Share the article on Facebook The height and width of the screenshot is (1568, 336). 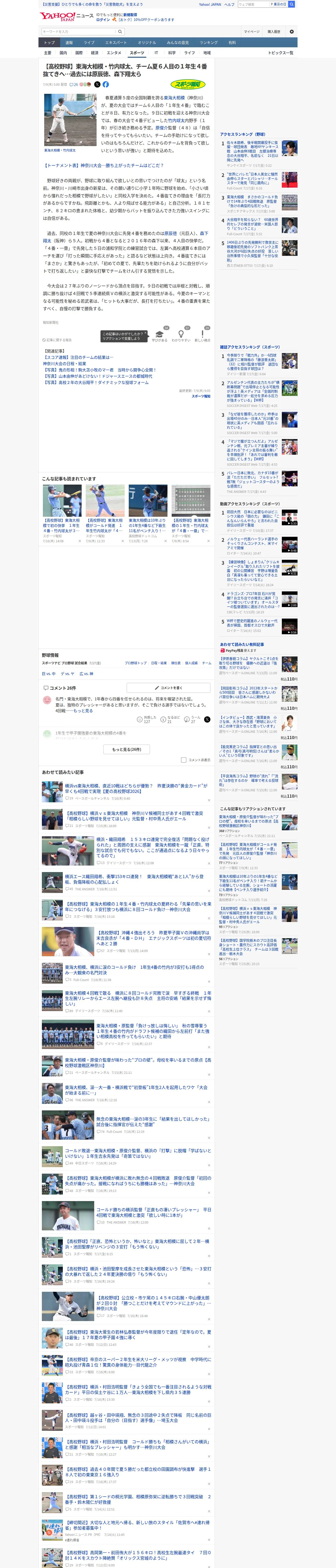pos(105,85)
